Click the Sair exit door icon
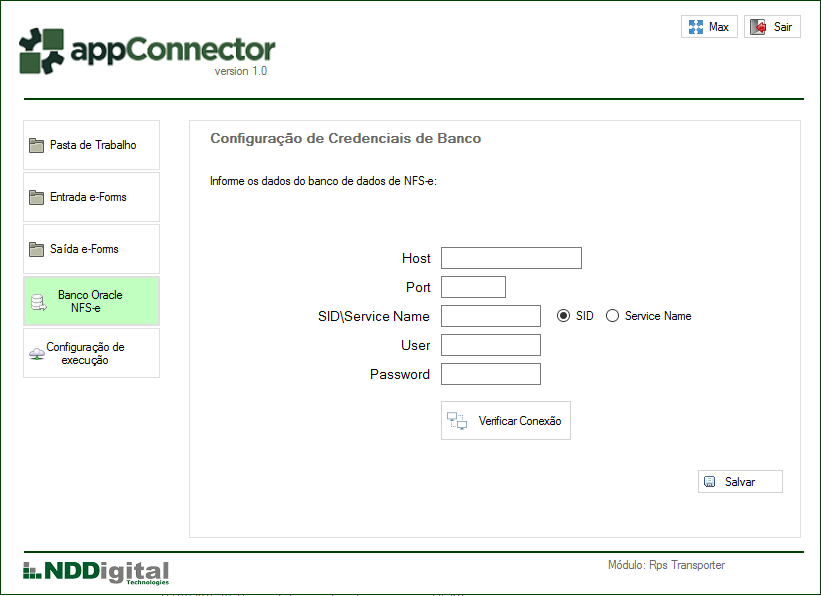 pos(759,27)
